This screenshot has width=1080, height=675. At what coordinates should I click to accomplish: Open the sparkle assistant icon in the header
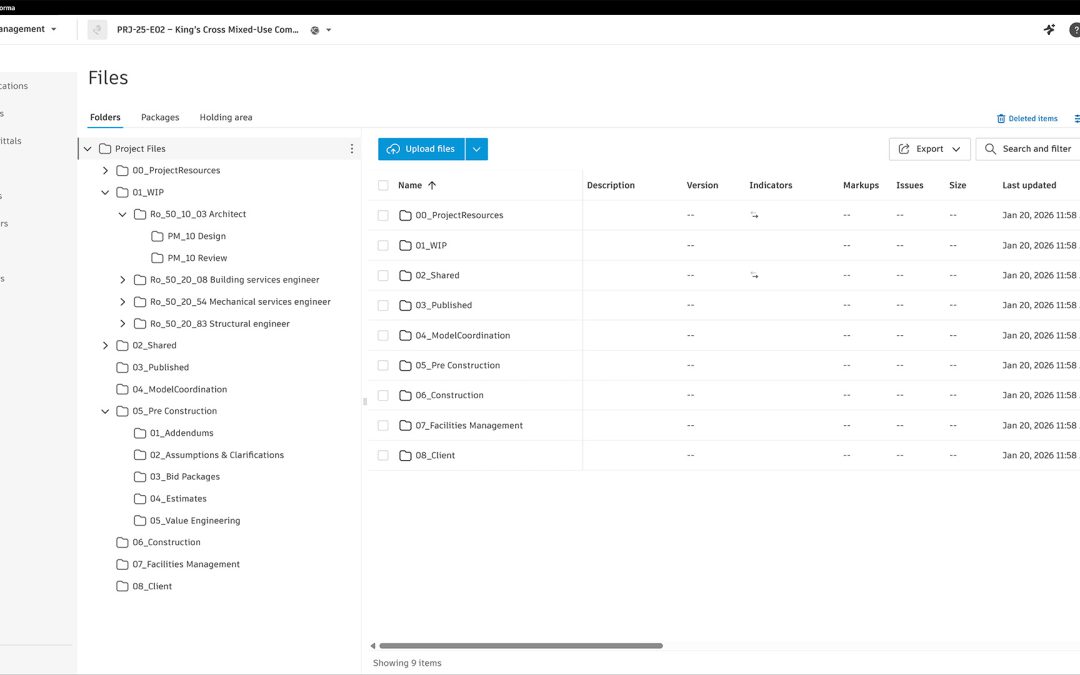pyautogui.click(x=1049, y=30)
